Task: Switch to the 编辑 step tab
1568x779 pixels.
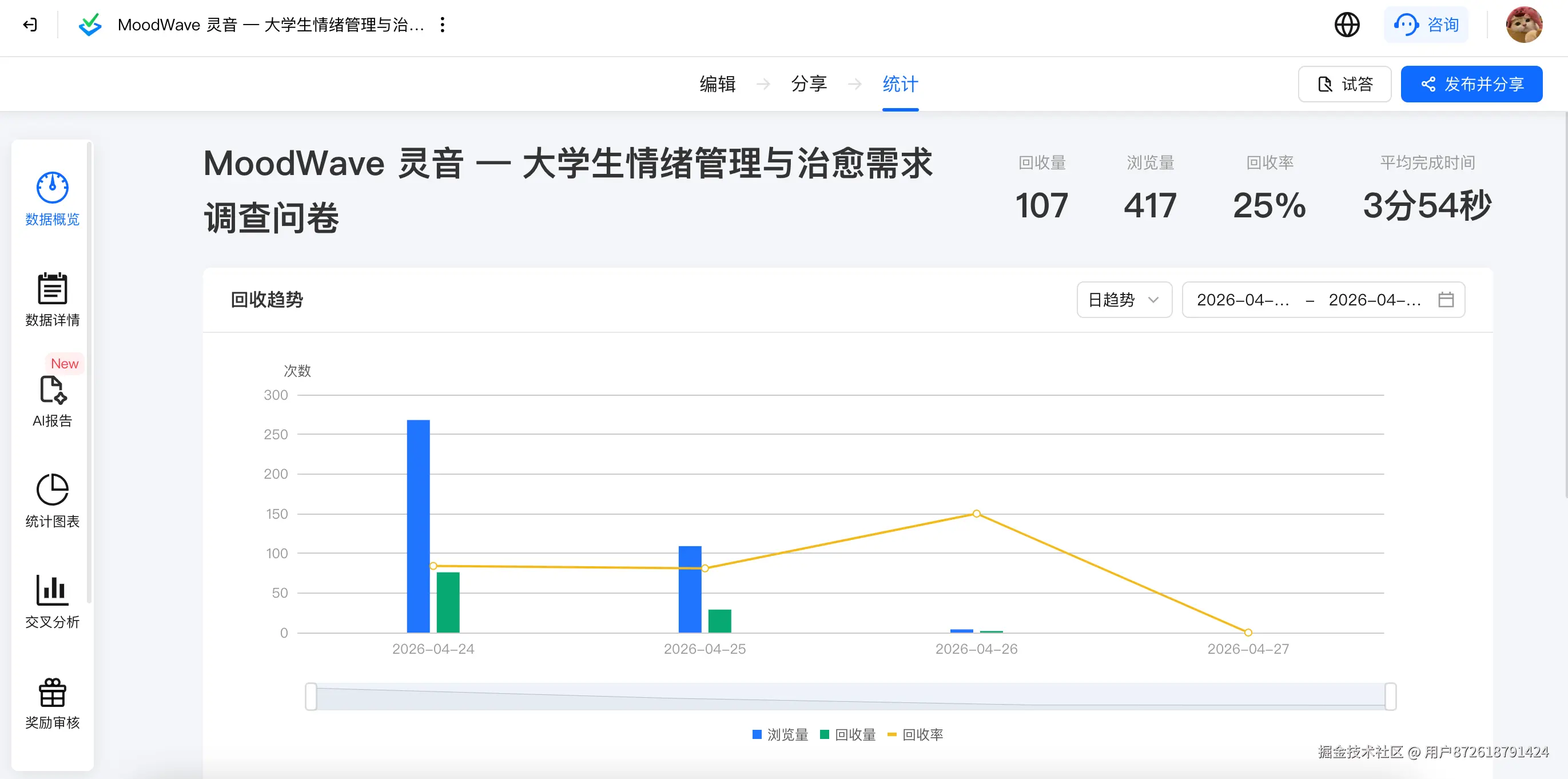Action: [718, 84]
